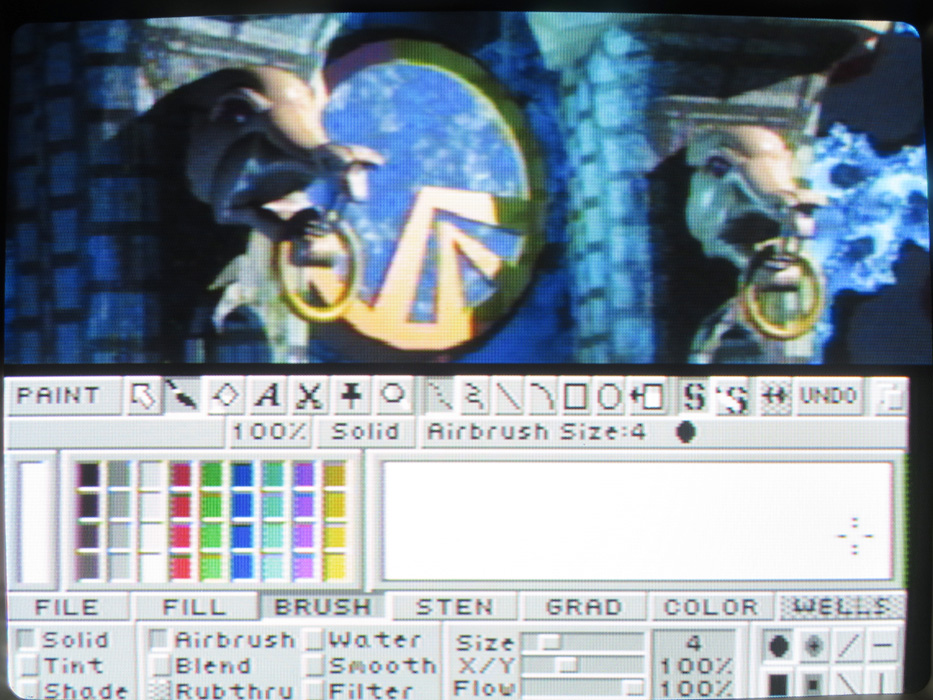Switch to the BRUSH tab
The height and width of the screenshot is (700, 933).
pos(322,607)
